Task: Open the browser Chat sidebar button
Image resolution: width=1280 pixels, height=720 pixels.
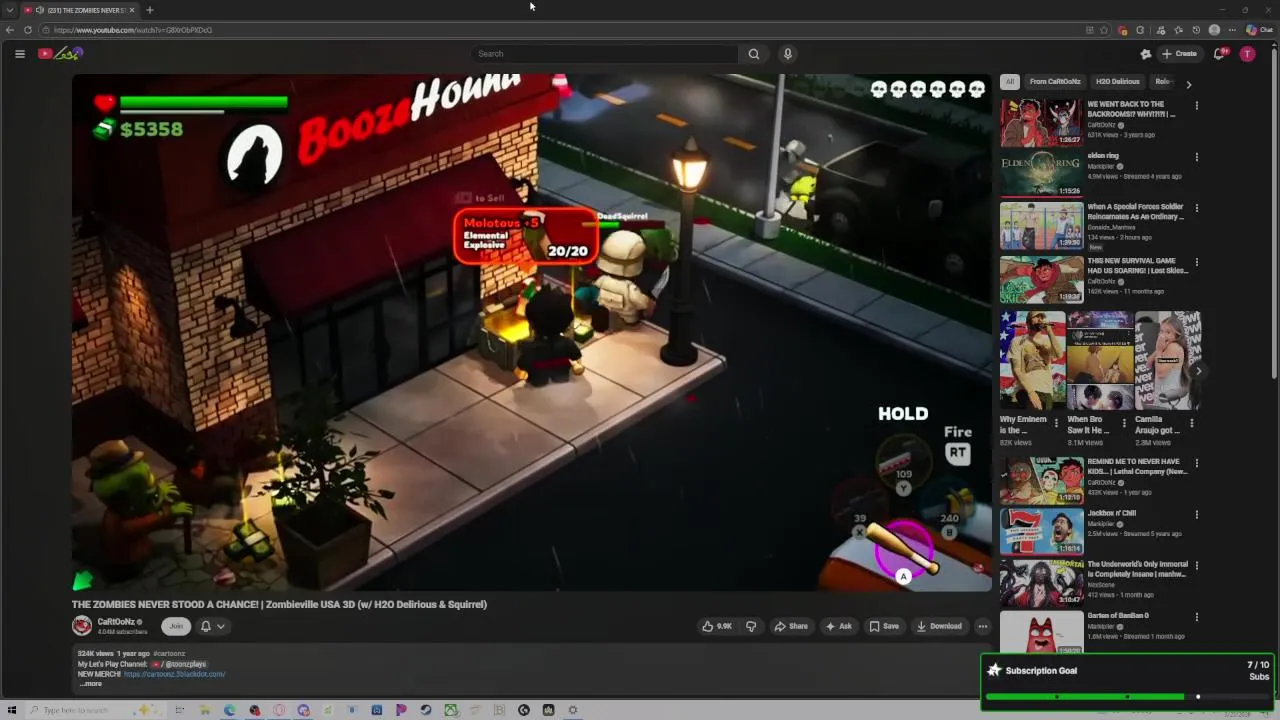Action: 1259,30
